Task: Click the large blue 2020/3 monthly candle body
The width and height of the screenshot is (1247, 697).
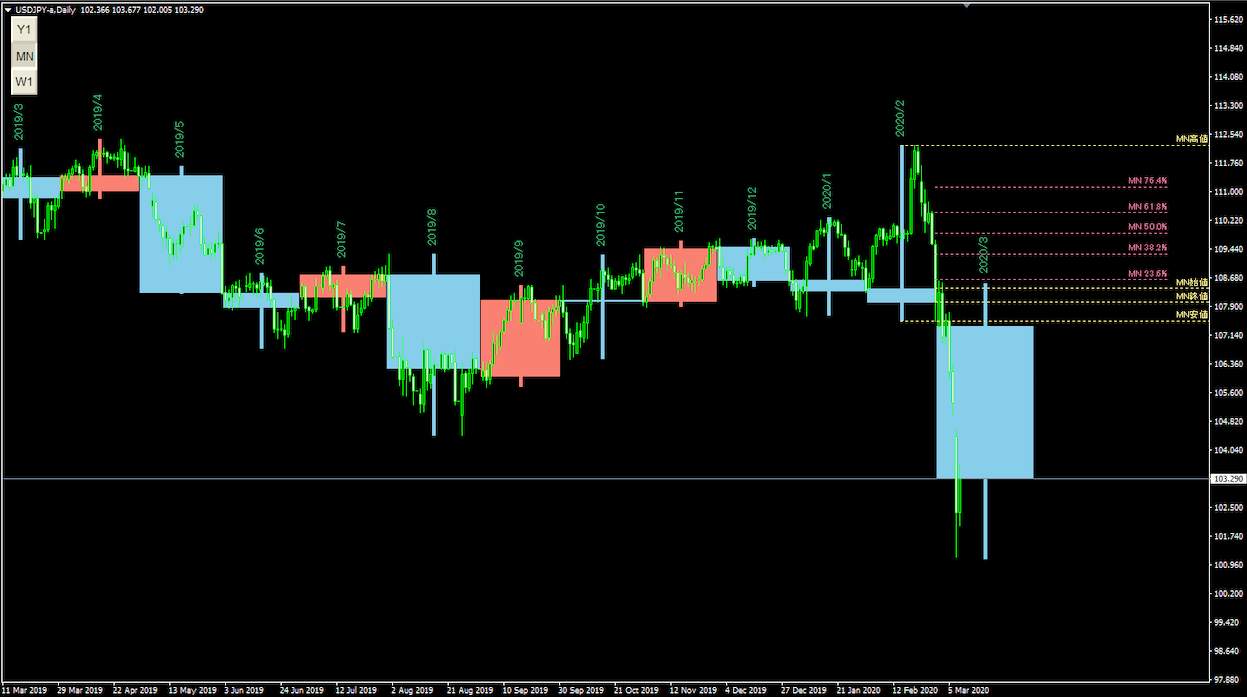Action: tap(984, 402)
